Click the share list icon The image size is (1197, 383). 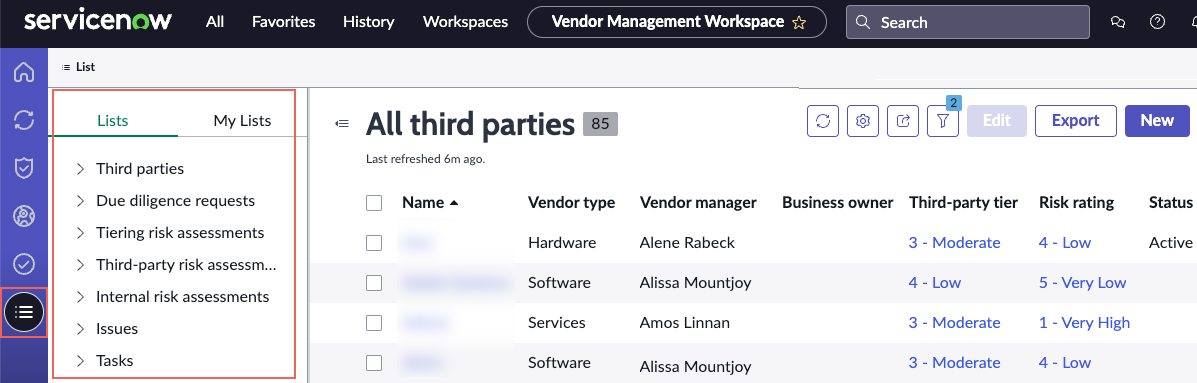coord(903,121)
